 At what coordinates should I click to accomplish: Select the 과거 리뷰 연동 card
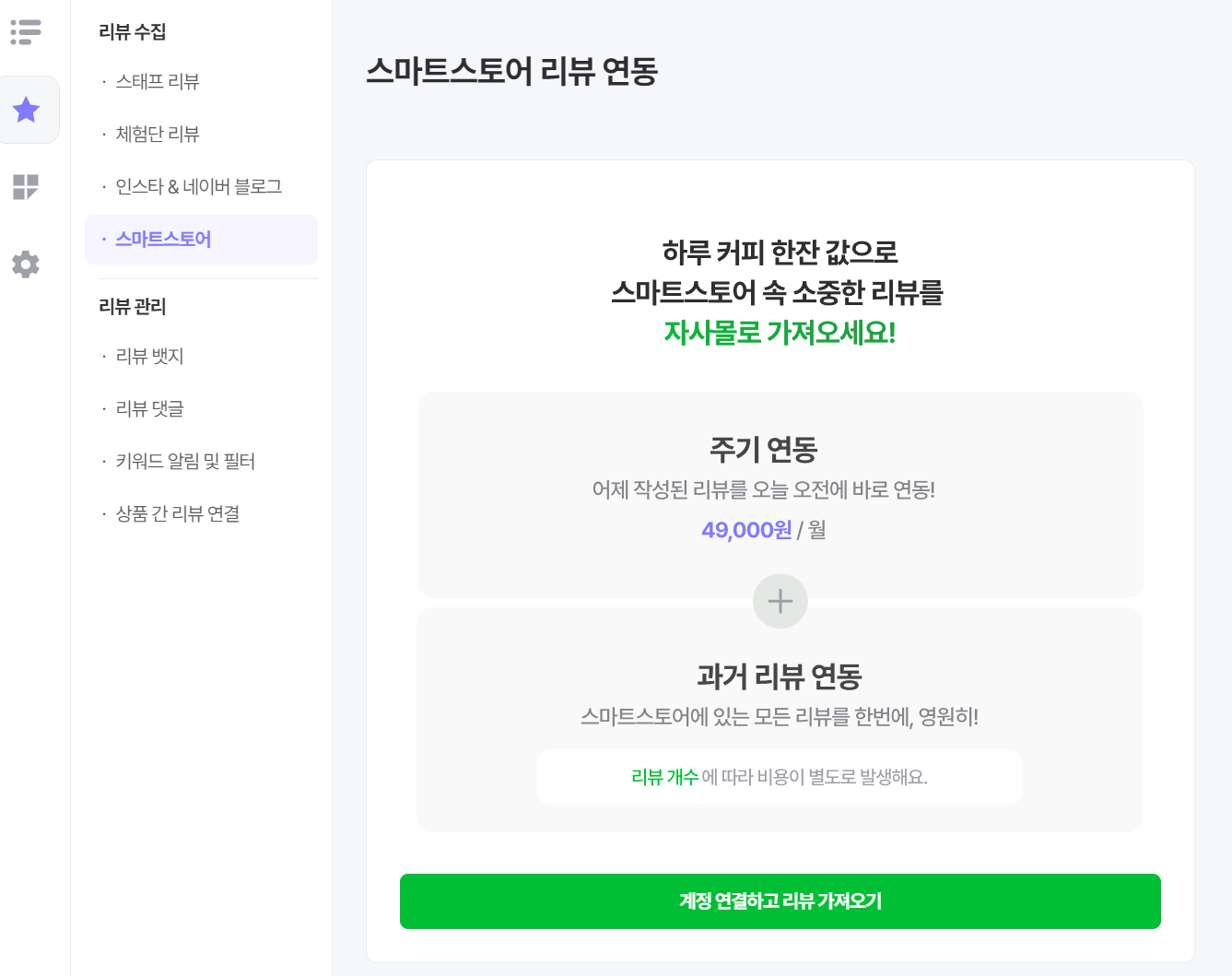pos(780,720)
